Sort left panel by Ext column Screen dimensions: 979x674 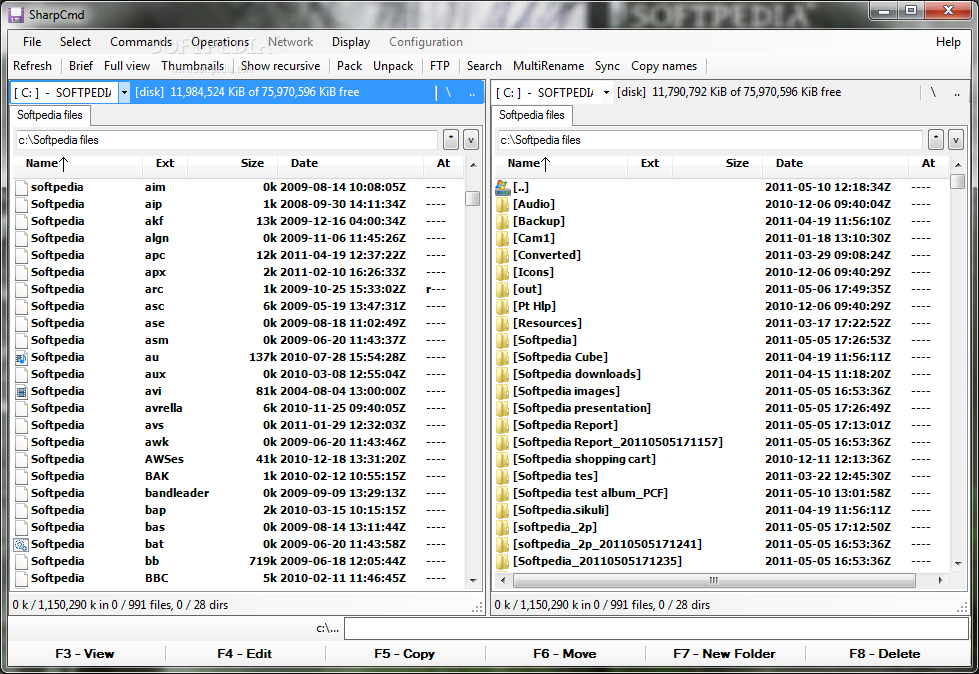[165, 163]
